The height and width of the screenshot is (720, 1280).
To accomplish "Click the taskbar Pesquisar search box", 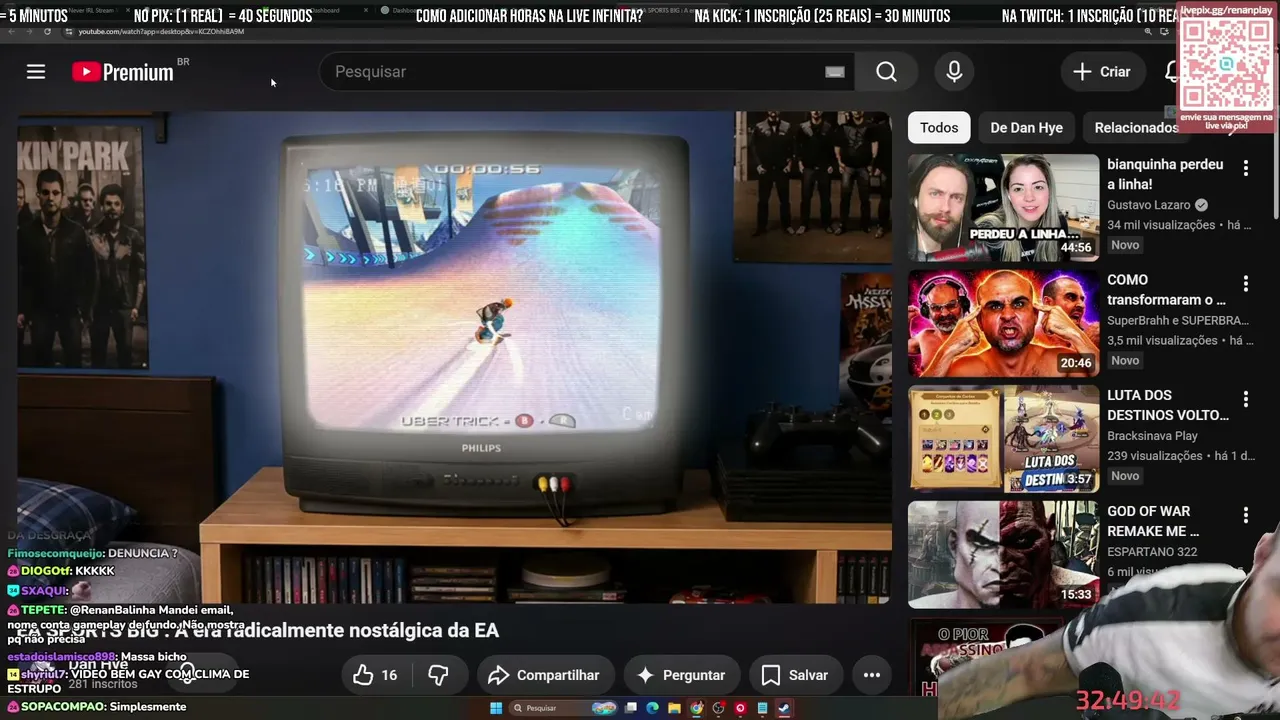I will pos(563,708).
